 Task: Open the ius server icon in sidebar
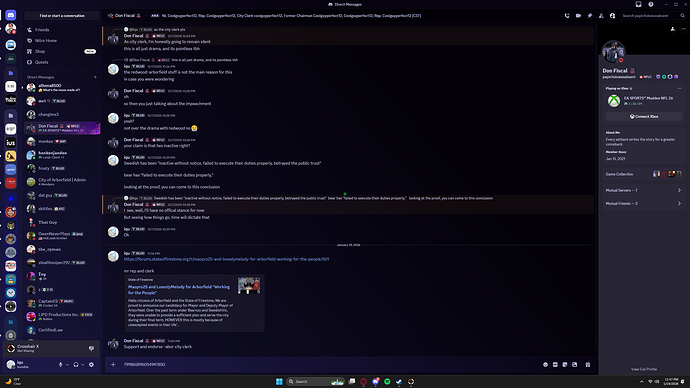coord(11,143)
